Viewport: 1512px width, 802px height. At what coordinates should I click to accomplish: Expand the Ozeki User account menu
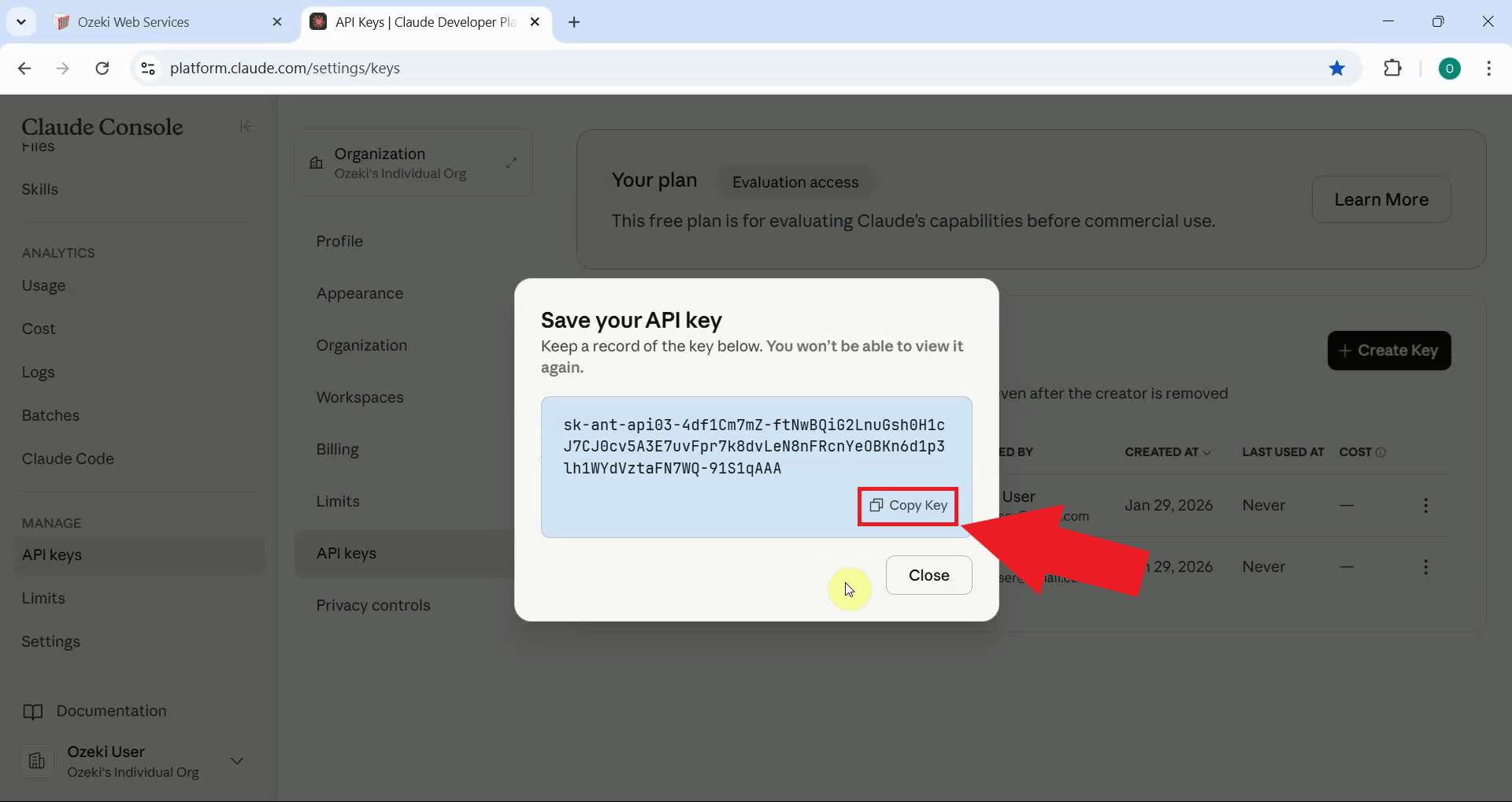pos(237,762)
